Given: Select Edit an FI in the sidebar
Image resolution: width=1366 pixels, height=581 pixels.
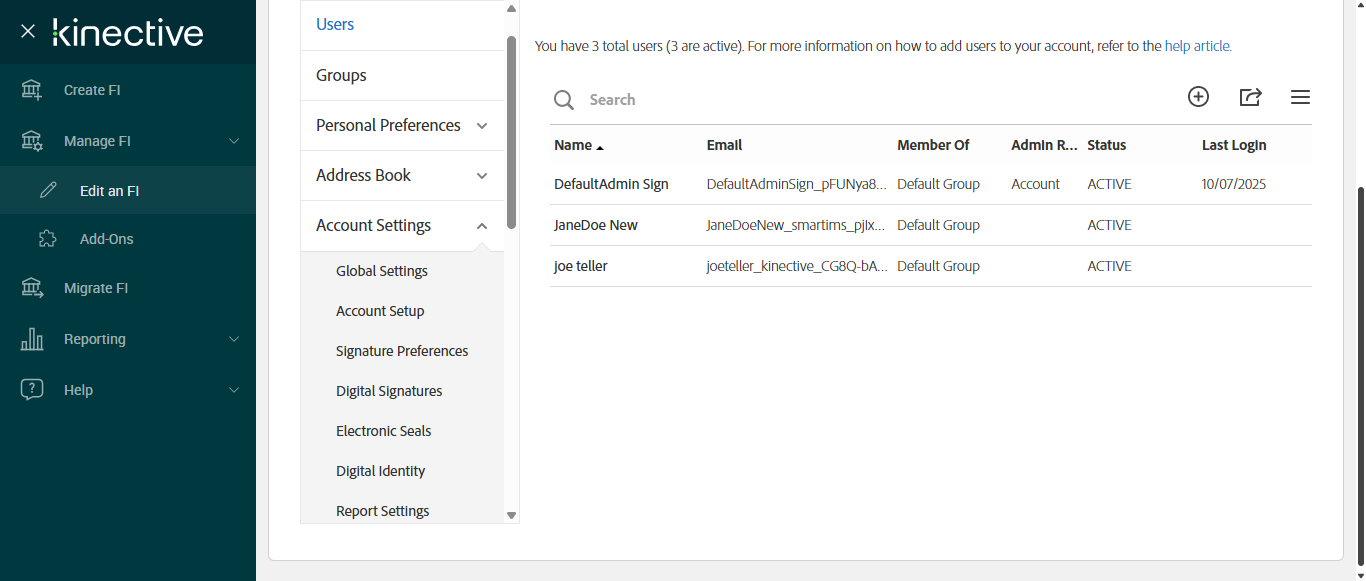Looking at the screenshot, I should [x=109, y=191].
